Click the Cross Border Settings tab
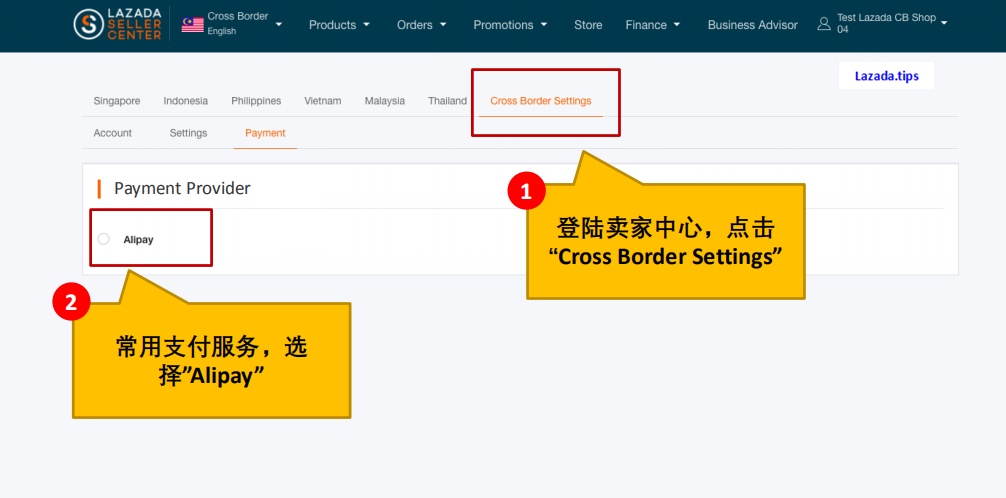 [540, 101]
